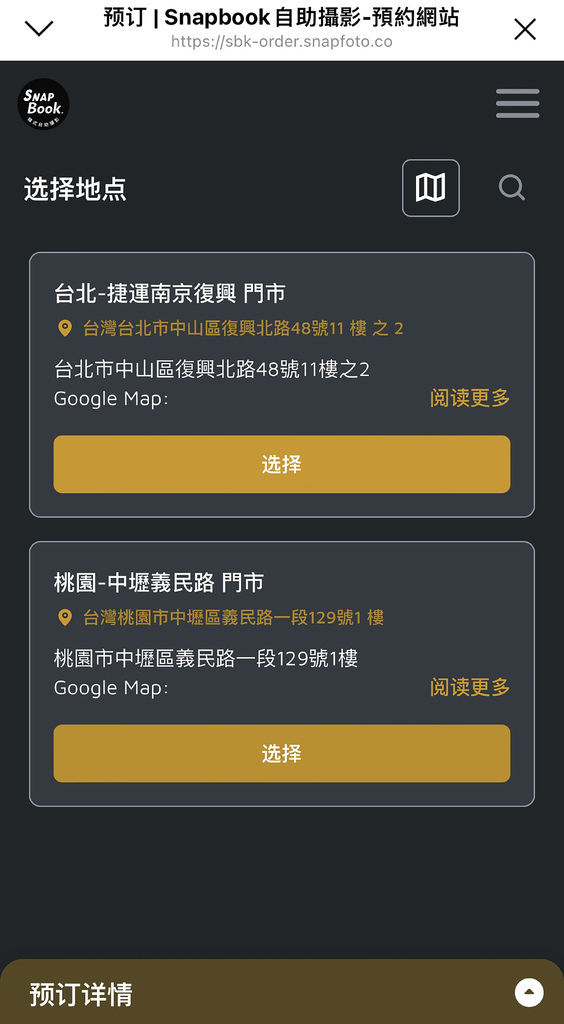
Task: Select the 台北-捷運南京復興 門市 location
Action: pyautogui.click(x=282, y=464)
